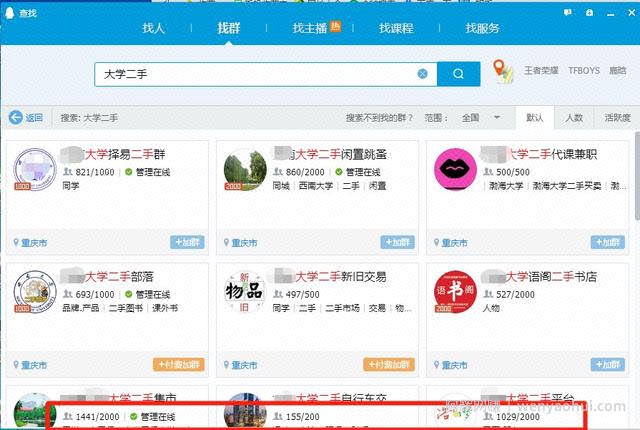
Task: Open group title 大学二手代课兼职
Action: (x=539, y=154)
